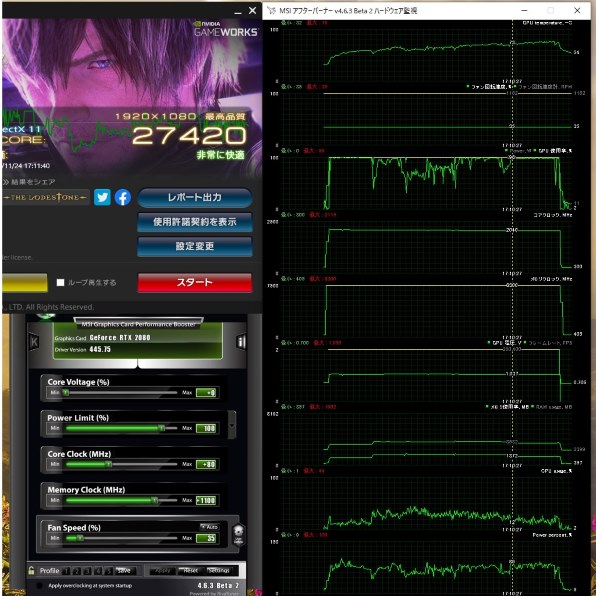Select profile slot 2
The height and width of the screenshot is (596, 596).
tap(78, 571)
